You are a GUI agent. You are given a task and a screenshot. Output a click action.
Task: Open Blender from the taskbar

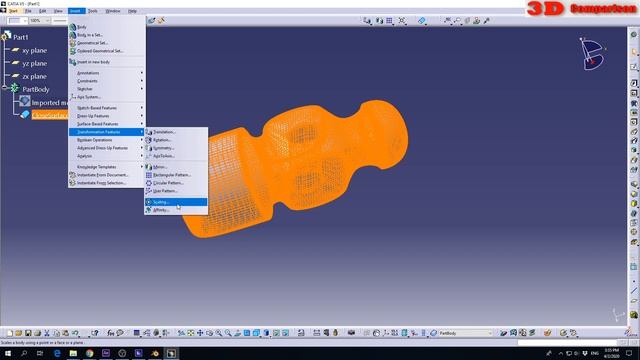point(155,353)
